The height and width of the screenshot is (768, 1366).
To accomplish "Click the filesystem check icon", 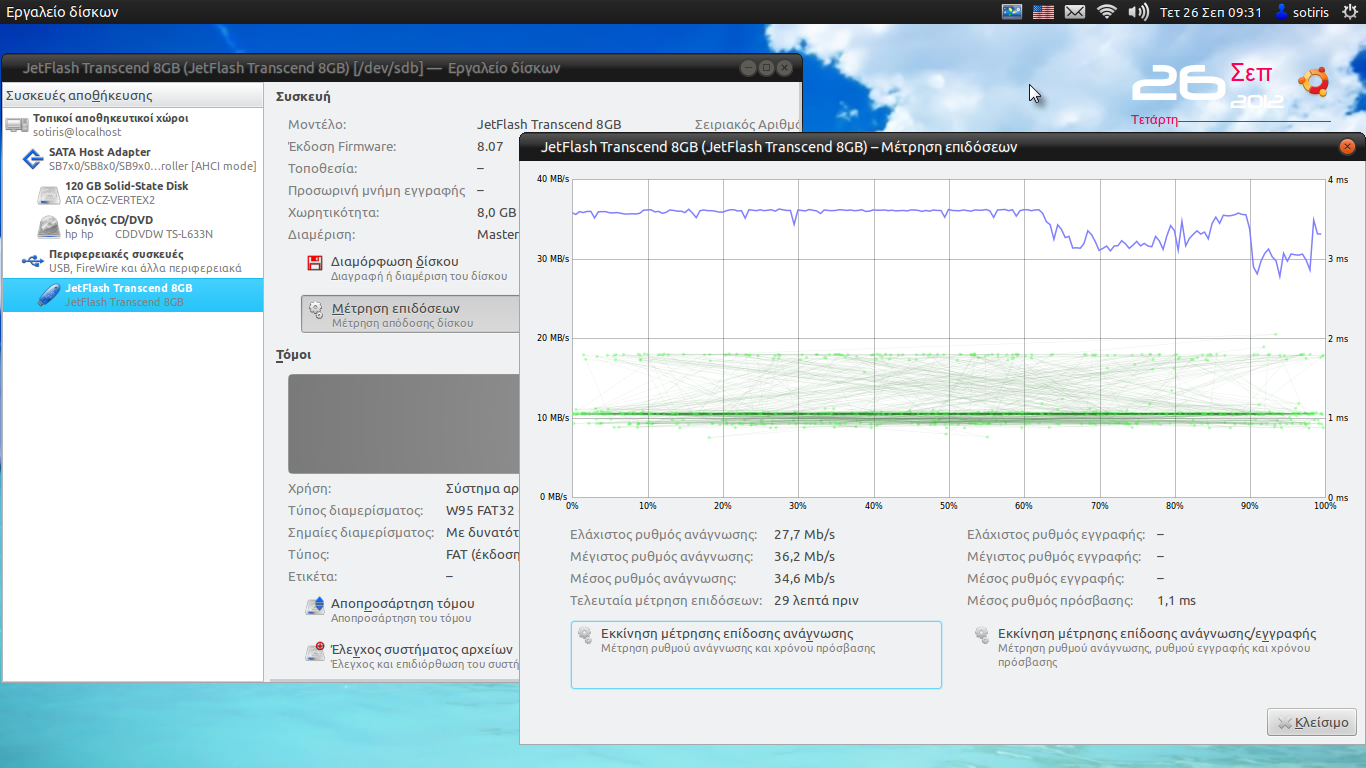I will click(315, 653).
